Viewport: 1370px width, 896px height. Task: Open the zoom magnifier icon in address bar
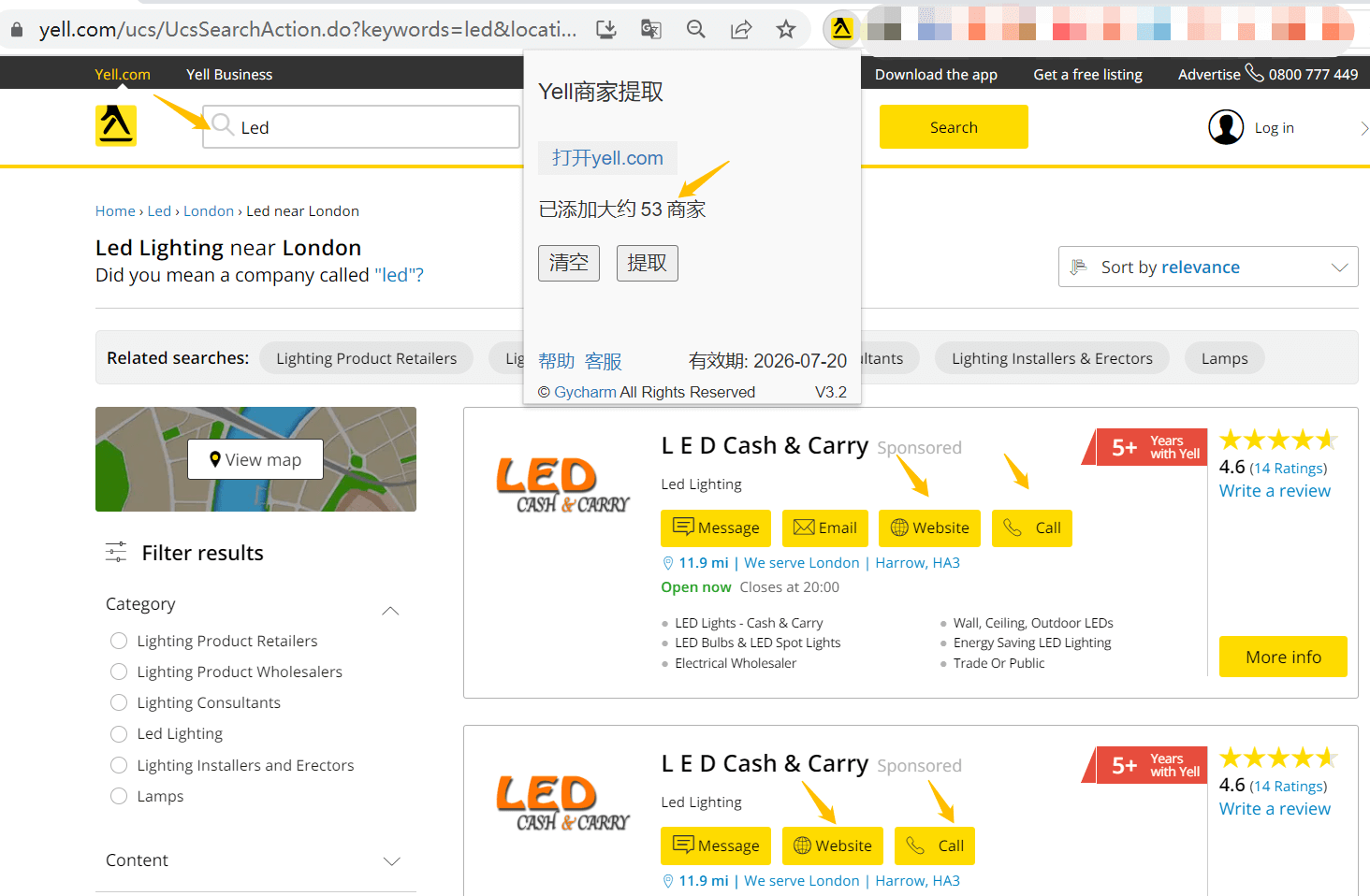696,29
